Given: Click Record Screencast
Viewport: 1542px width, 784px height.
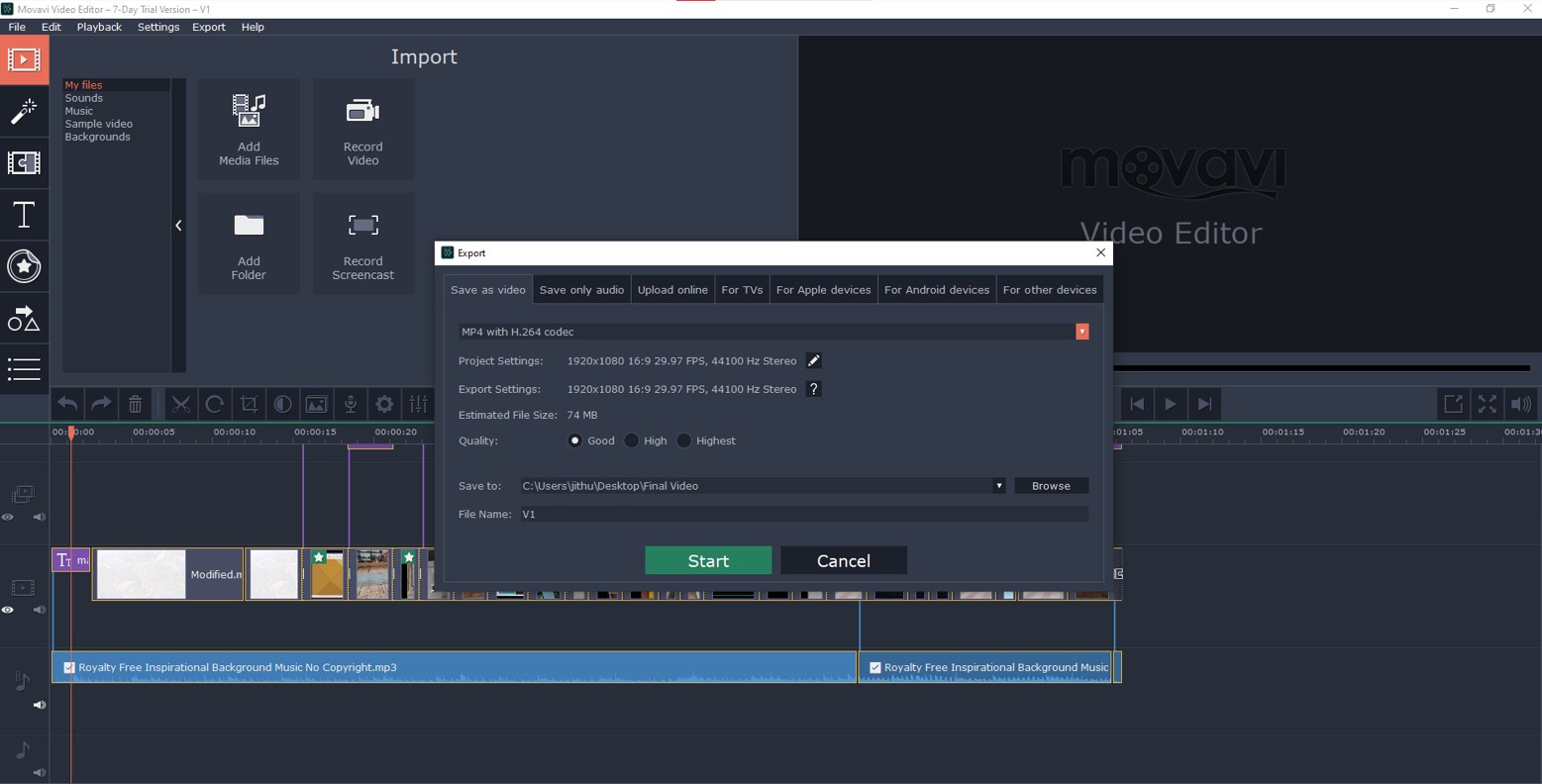Looking at the screenshot, I should [x=363, y=244].
